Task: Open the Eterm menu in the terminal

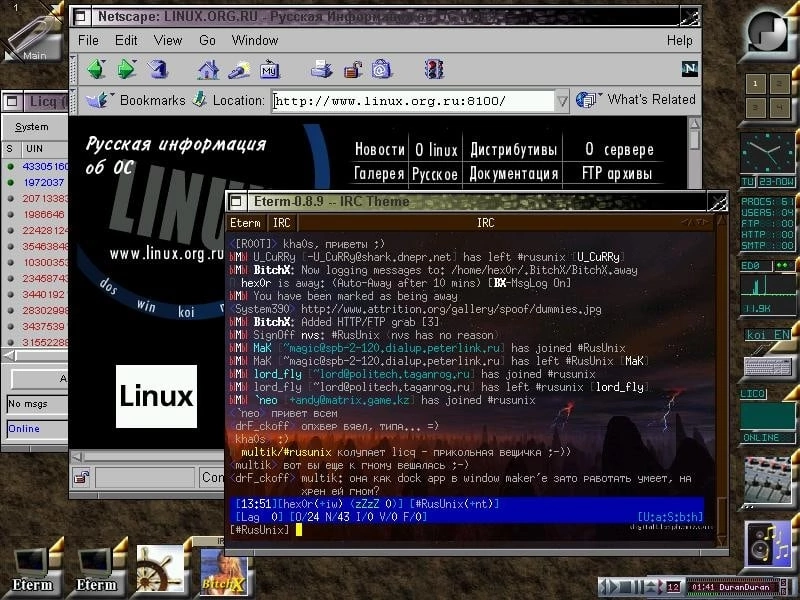Action: (245, 223)
